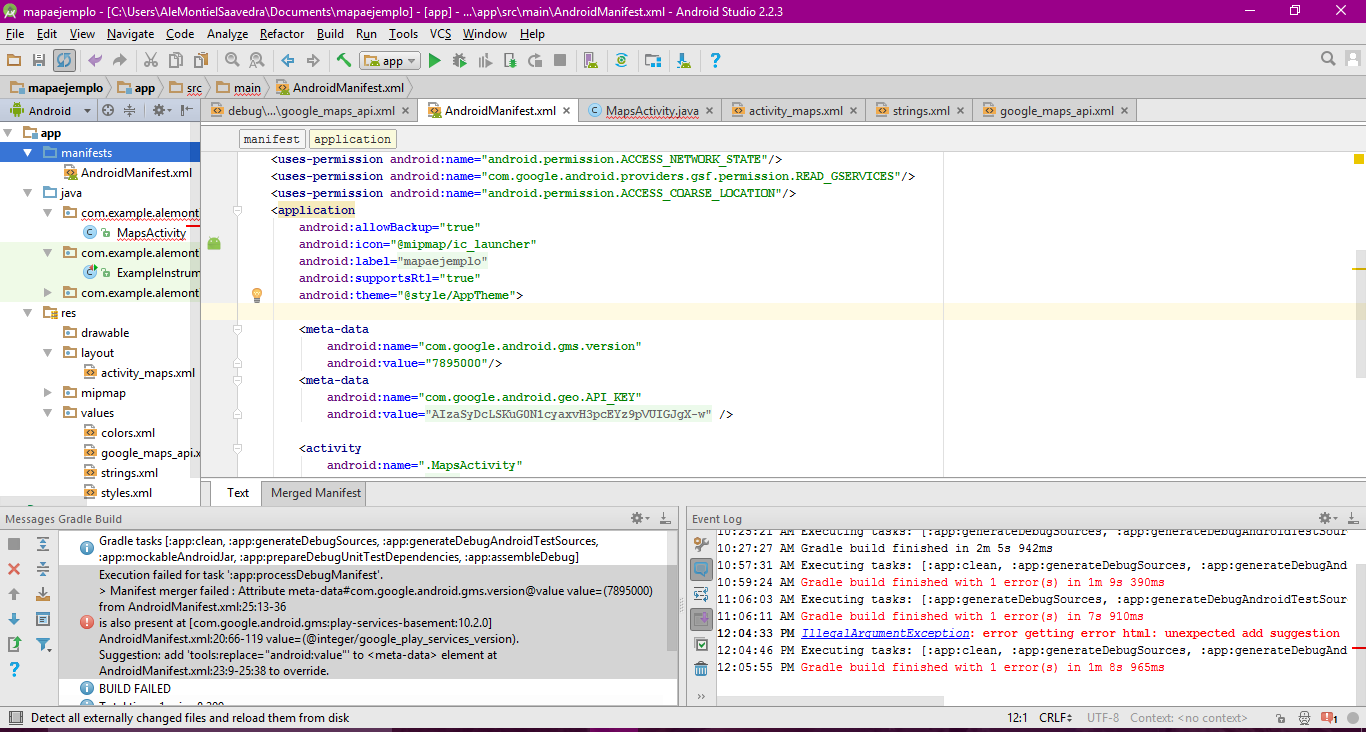Screen dimensions: 1366x732
Task: Collapse all in Project panel
Action: (129, 111)
